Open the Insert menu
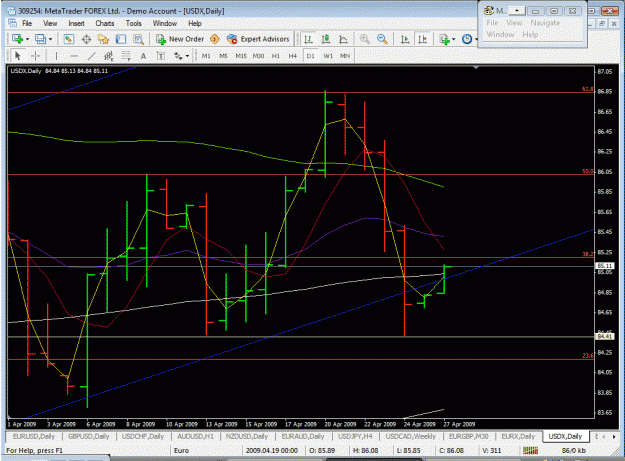The height and width of the screenshot is (461, 625). coord(76,24)
